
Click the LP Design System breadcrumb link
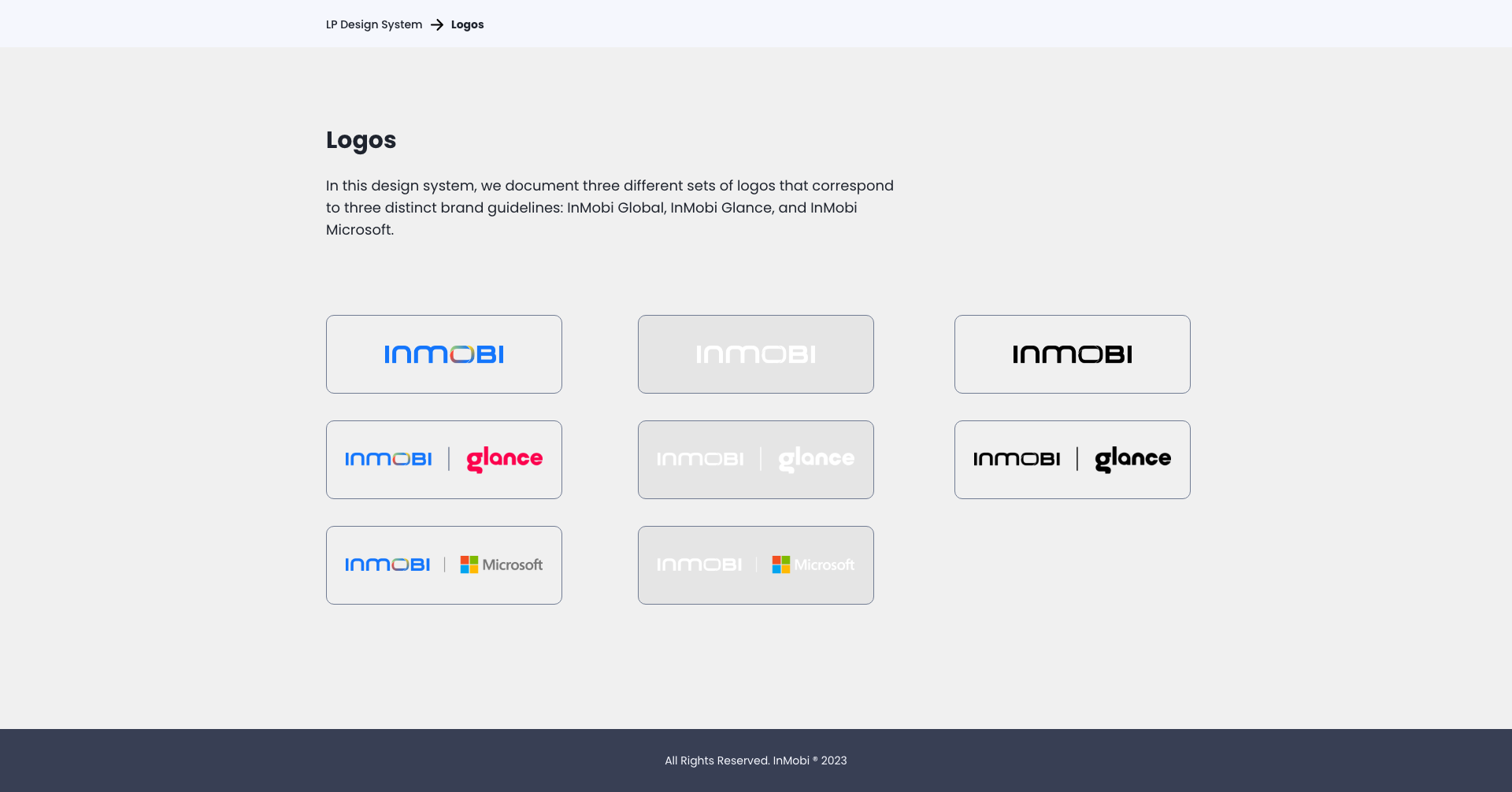click(373, 24)
